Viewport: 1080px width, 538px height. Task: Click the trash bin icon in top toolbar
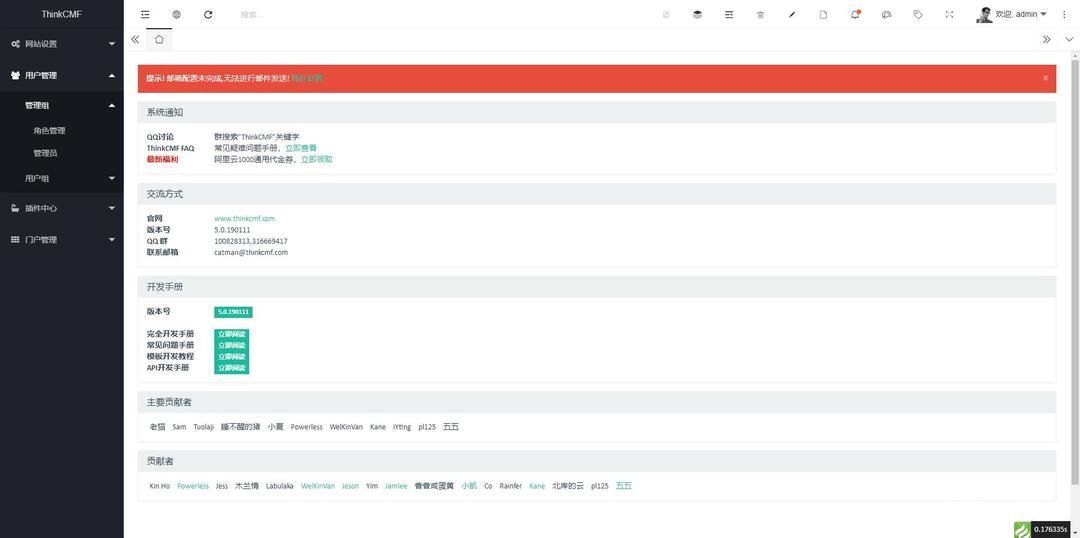pos(760,14)
